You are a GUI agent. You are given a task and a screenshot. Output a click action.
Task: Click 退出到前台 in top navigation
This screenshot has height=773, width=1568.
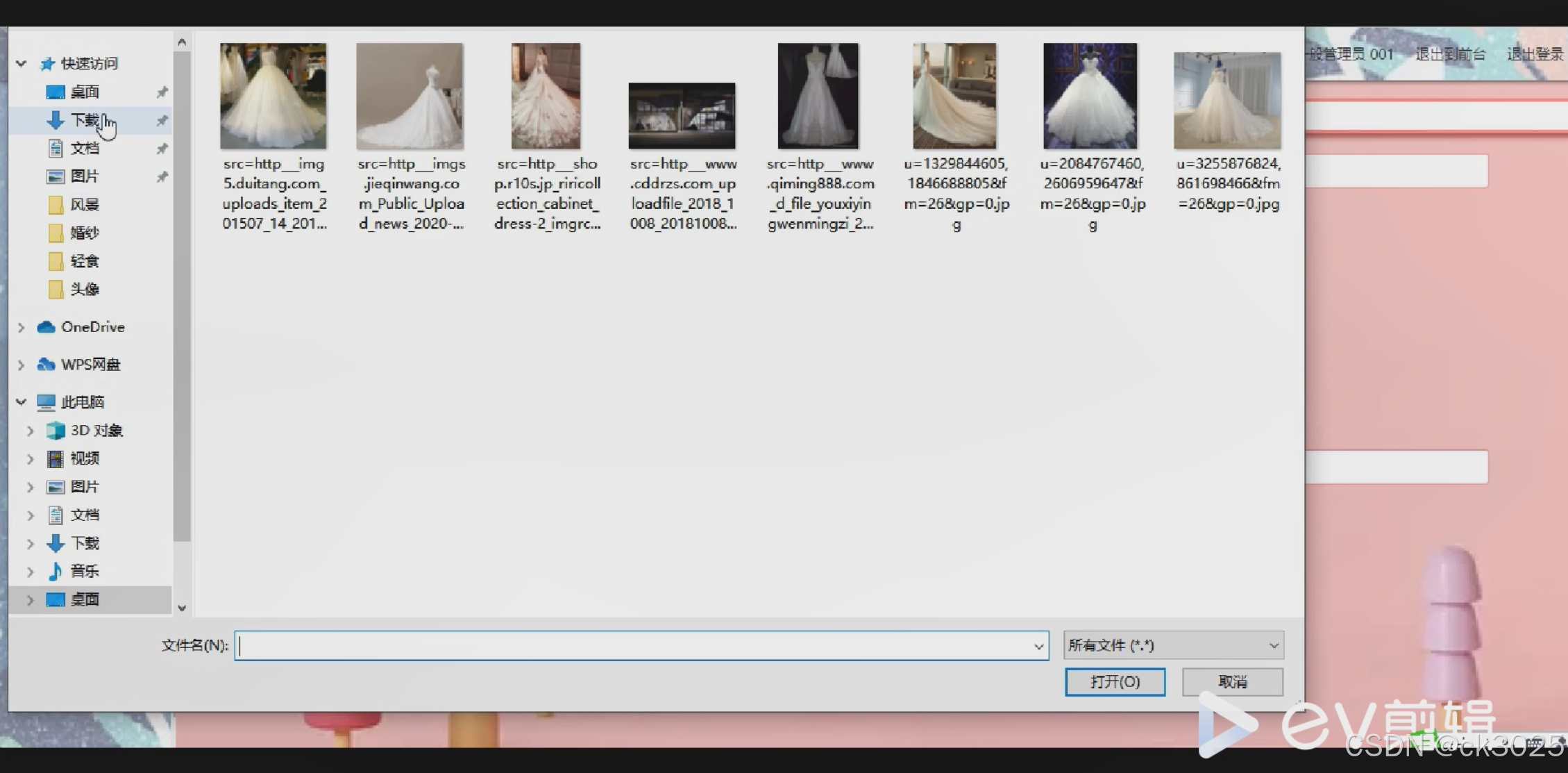point(1450,54)
